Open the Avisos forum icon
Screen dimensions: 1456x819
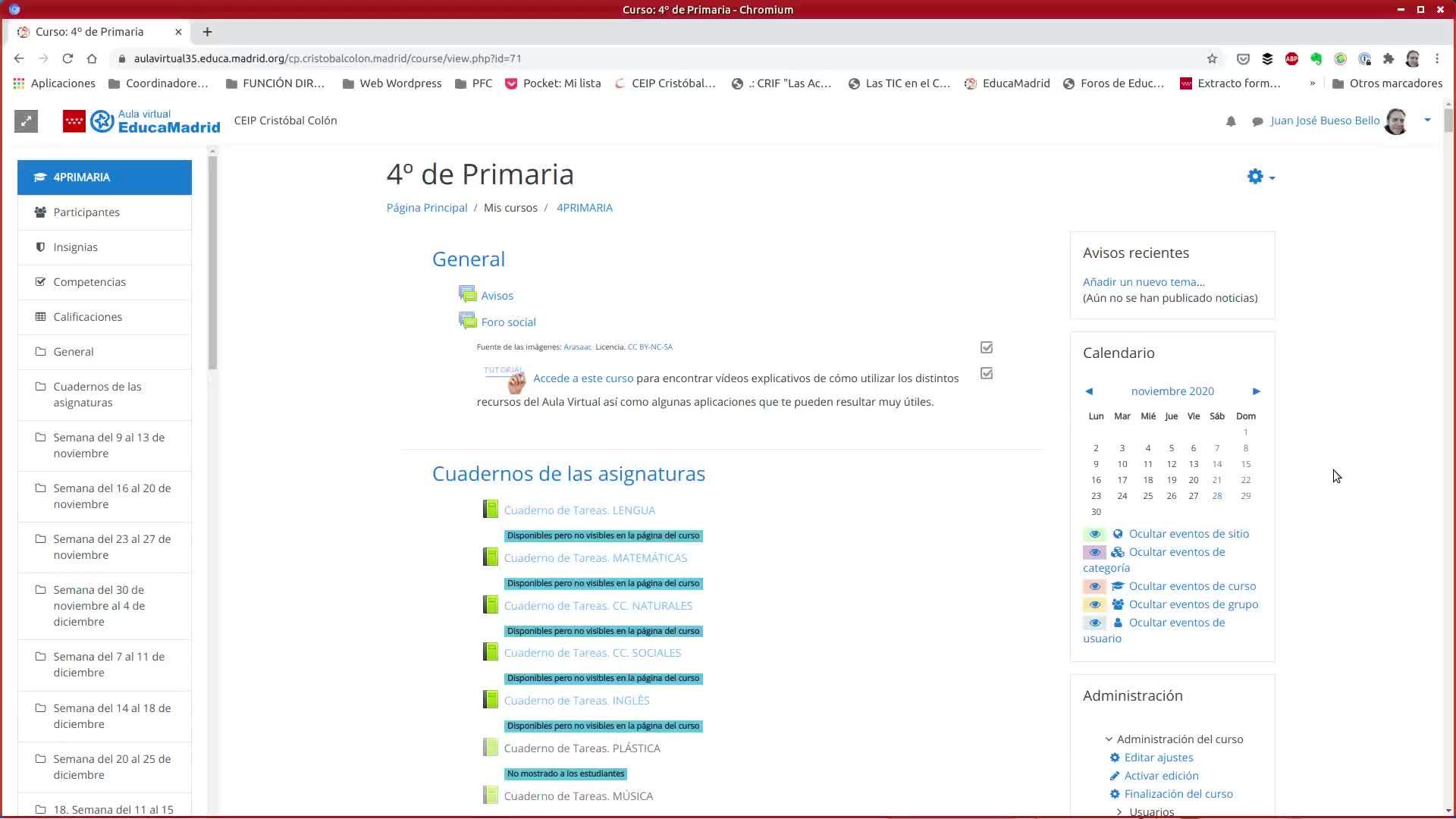tap(467, 295)
